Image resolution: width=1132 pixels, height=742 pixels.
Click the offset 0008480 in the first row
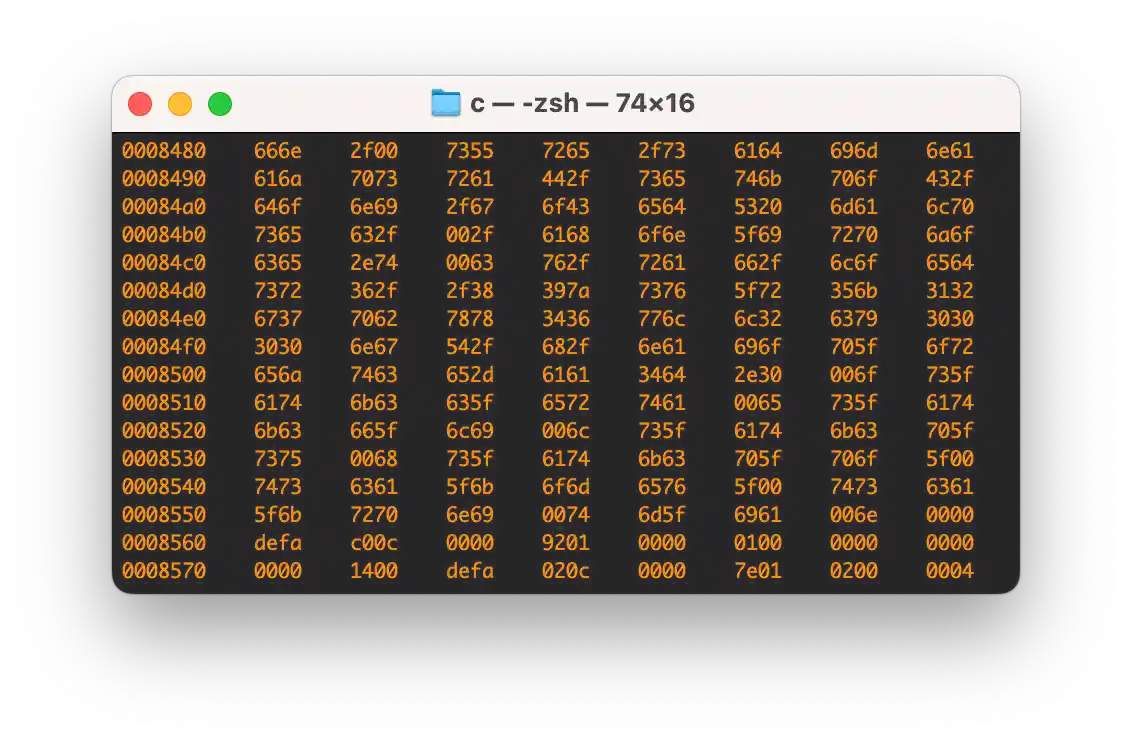tap(164, 151)
